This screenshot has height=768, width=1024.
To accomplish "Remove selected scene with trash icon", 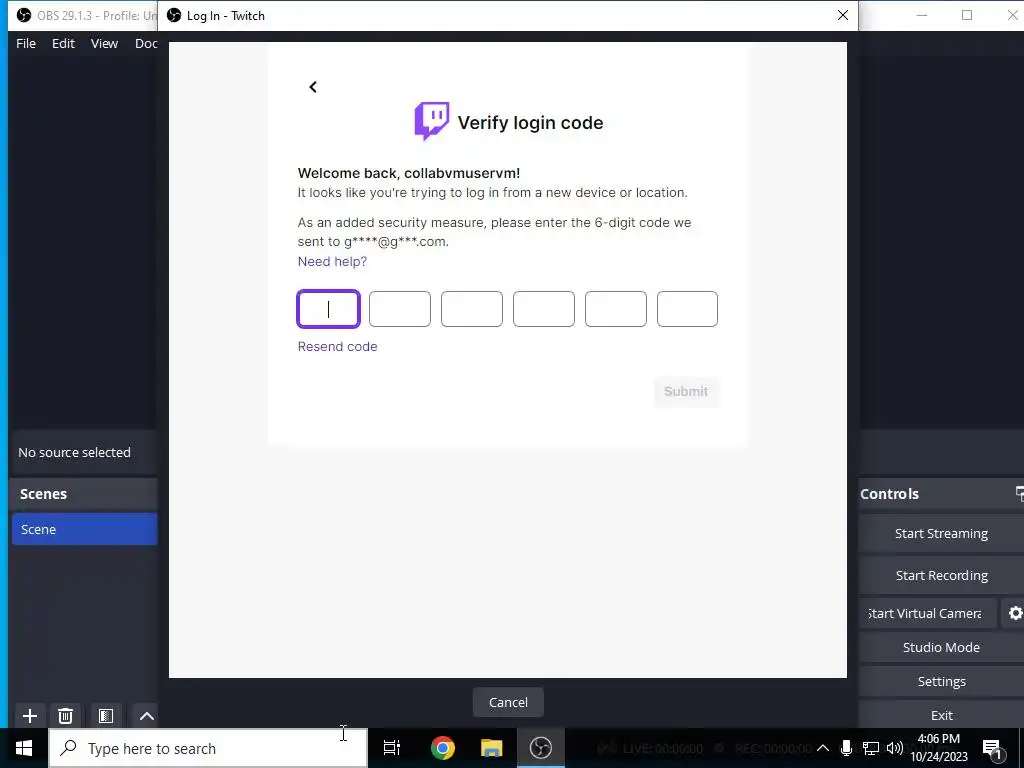I will click(x=65, y=716).
